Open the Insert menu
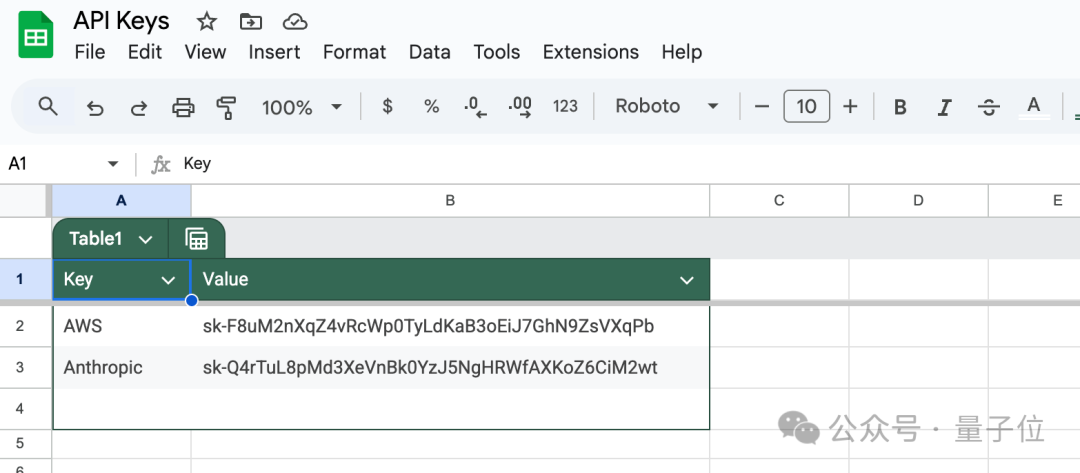1080x473 pixels. [274, 52]
